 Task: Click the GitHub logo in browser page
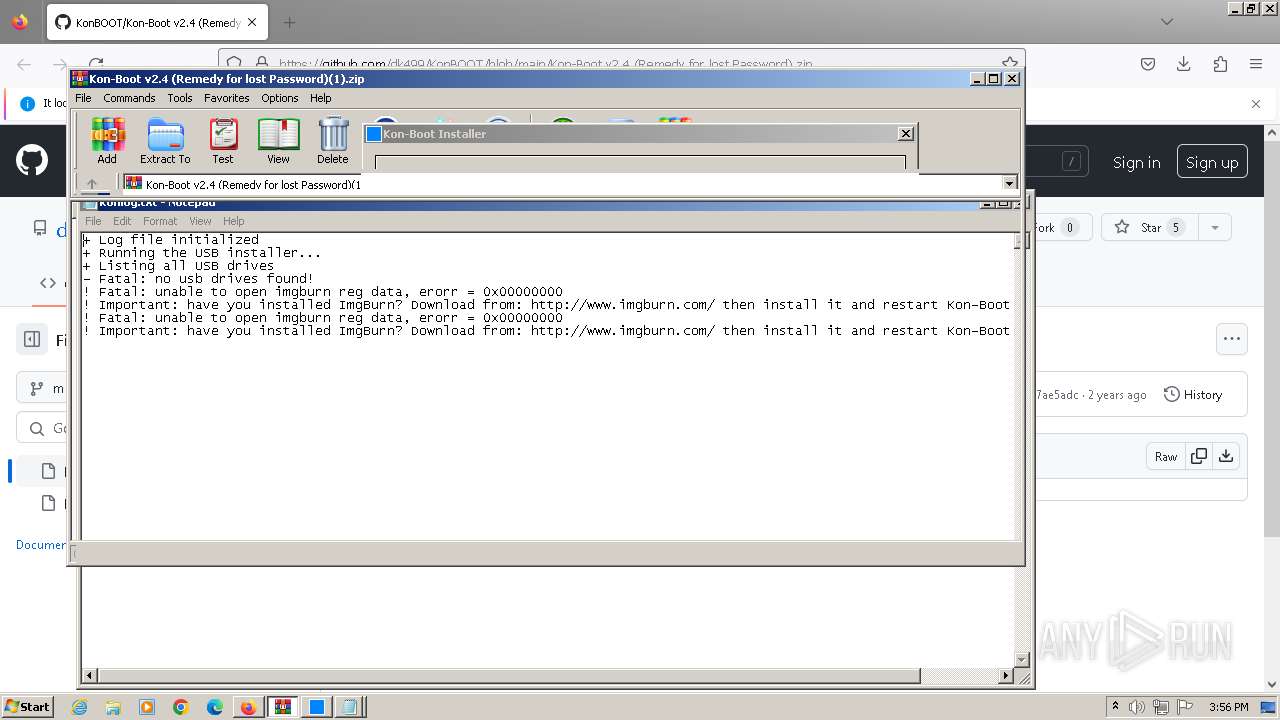pos(32,160)
